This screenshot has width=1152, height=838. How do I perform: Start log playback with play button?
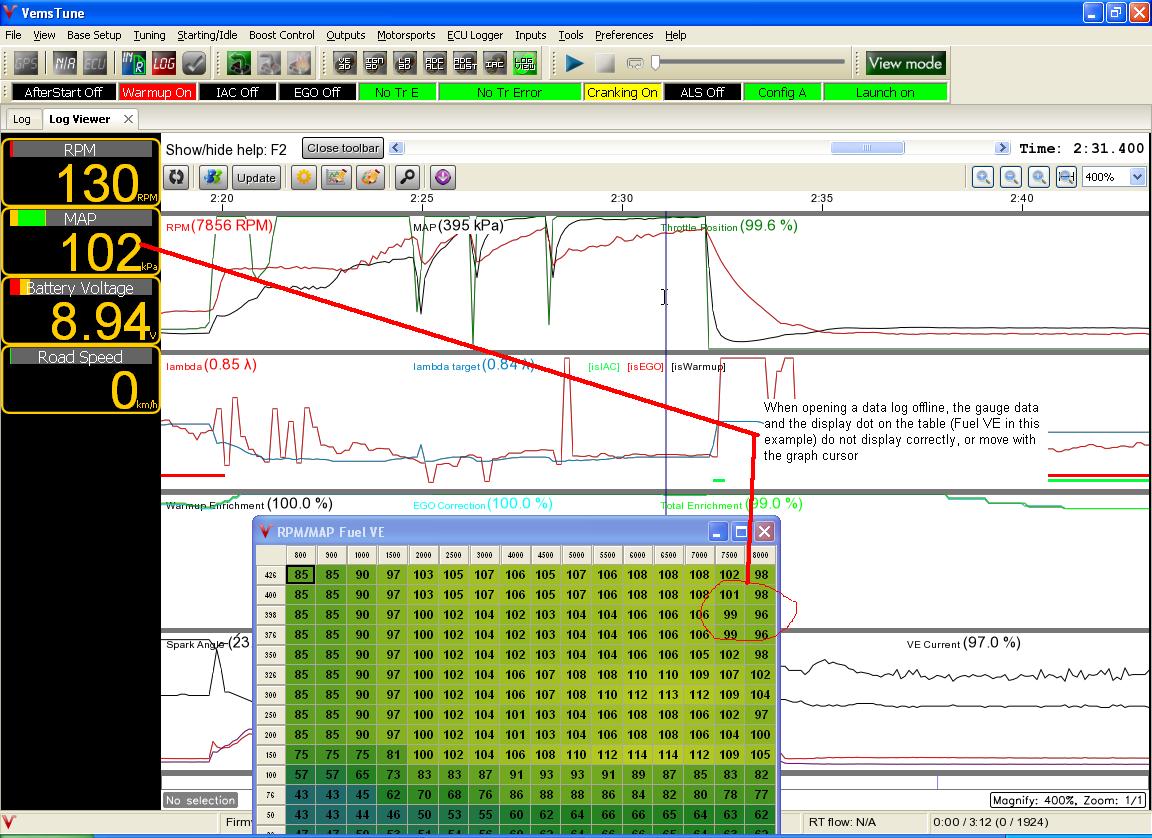tap(575, 63)
